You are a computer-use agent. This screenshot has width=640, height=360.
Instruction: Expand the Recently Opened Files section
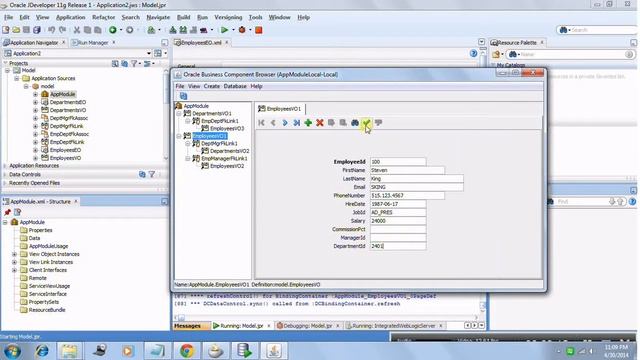pos(5,183)
